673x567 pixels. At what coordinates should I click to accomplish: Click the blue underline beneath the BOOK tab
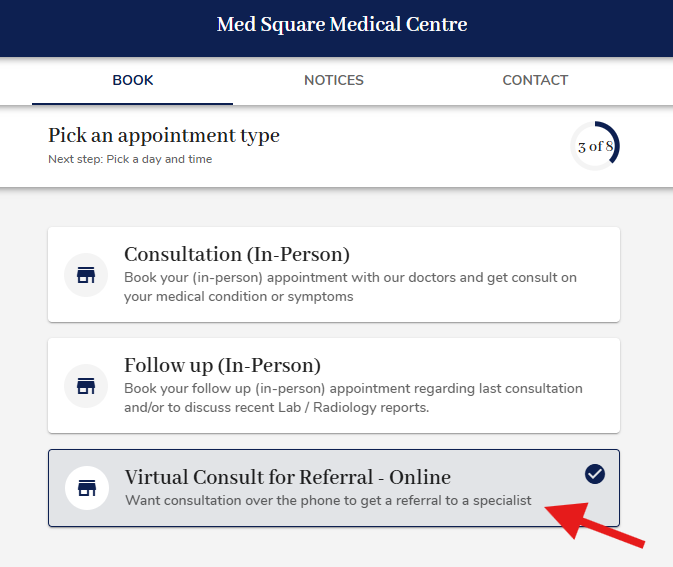[x=133, y=103]
